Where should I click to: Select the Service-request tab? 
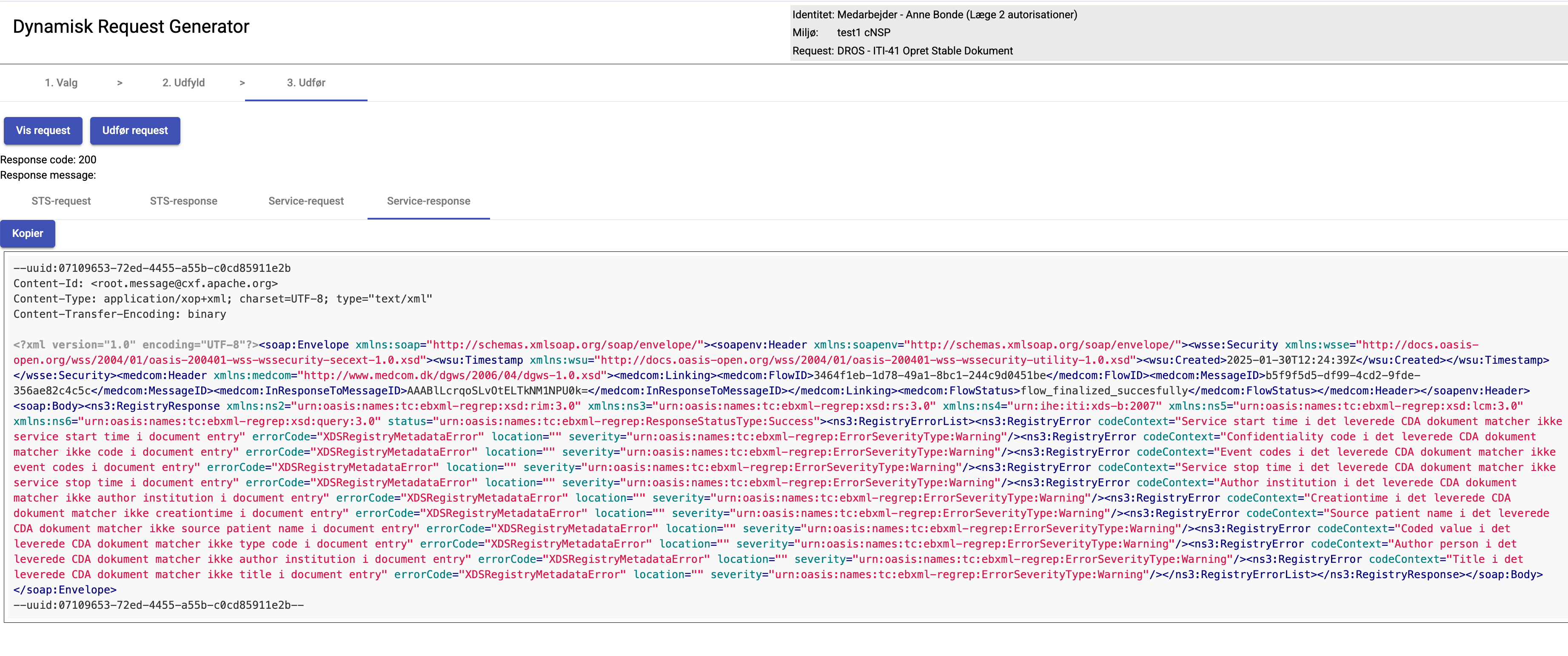[x=305, y=201]
